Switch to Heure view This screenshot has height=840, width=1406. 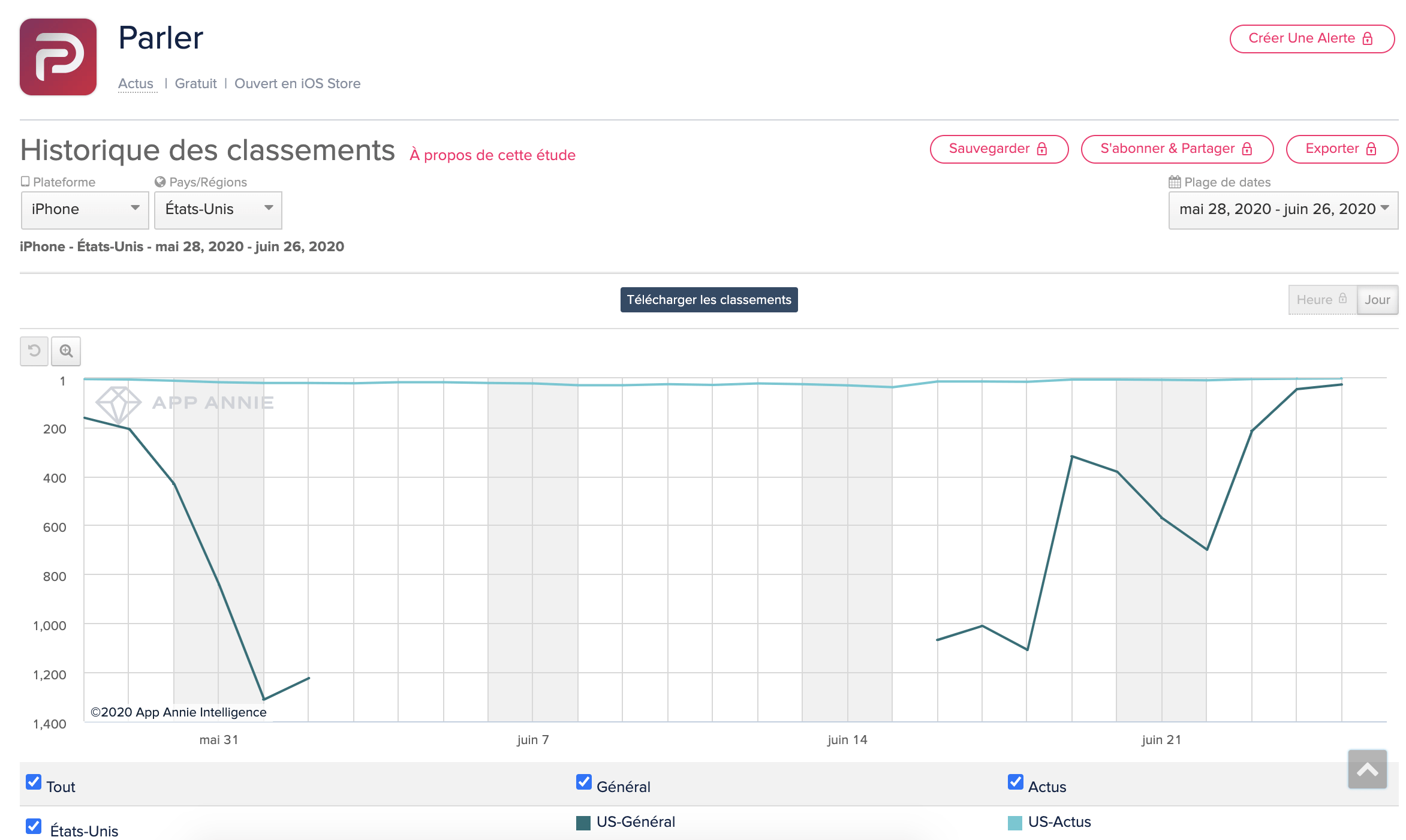click(x=1322, y=300)
